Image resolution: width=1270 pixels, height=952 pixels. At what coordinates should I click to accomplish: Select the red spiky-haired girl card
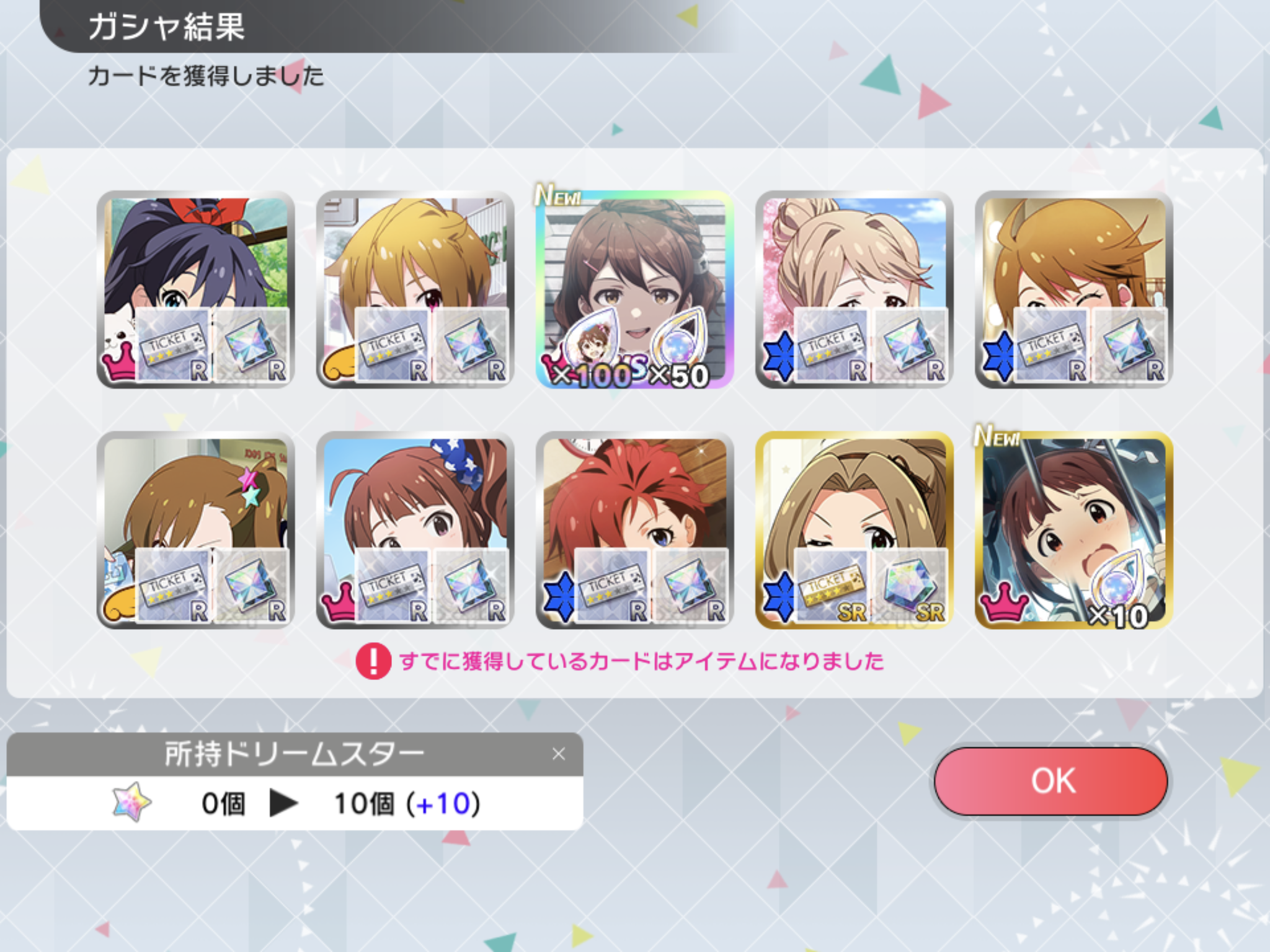(x=634, y=531)
